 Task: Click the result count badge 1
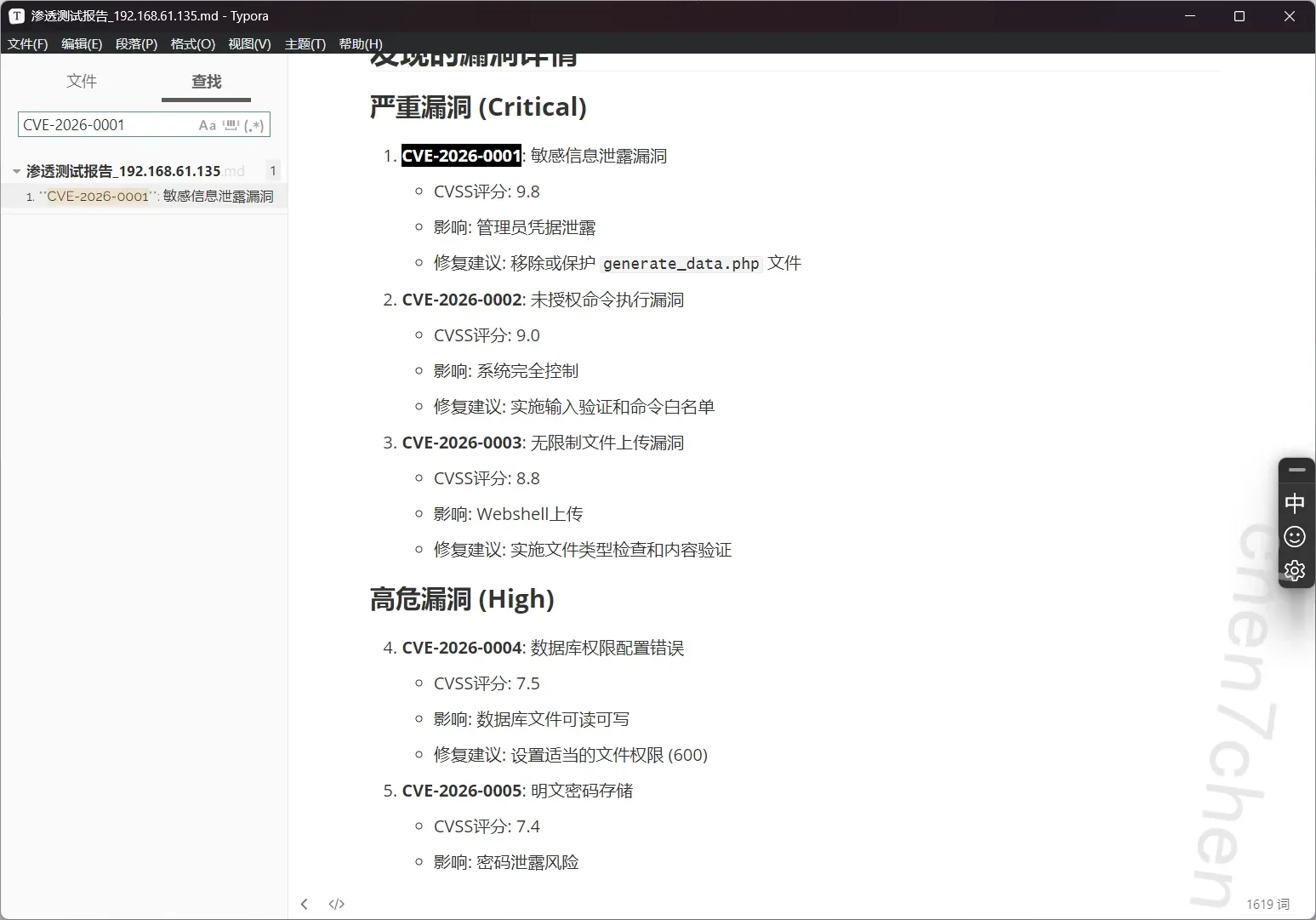tap(273, 170)
